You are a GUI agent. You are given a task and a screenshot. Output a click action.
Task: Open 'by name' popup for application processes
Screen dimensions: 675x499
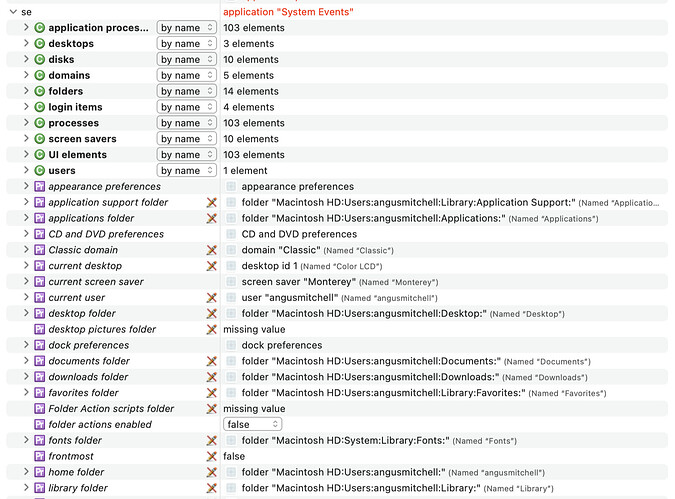(186, 28)
